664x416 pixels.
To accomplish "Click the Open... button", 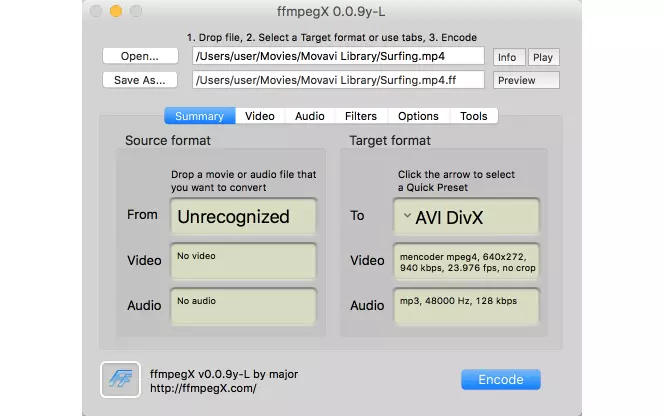I will (x=140, y=56).
